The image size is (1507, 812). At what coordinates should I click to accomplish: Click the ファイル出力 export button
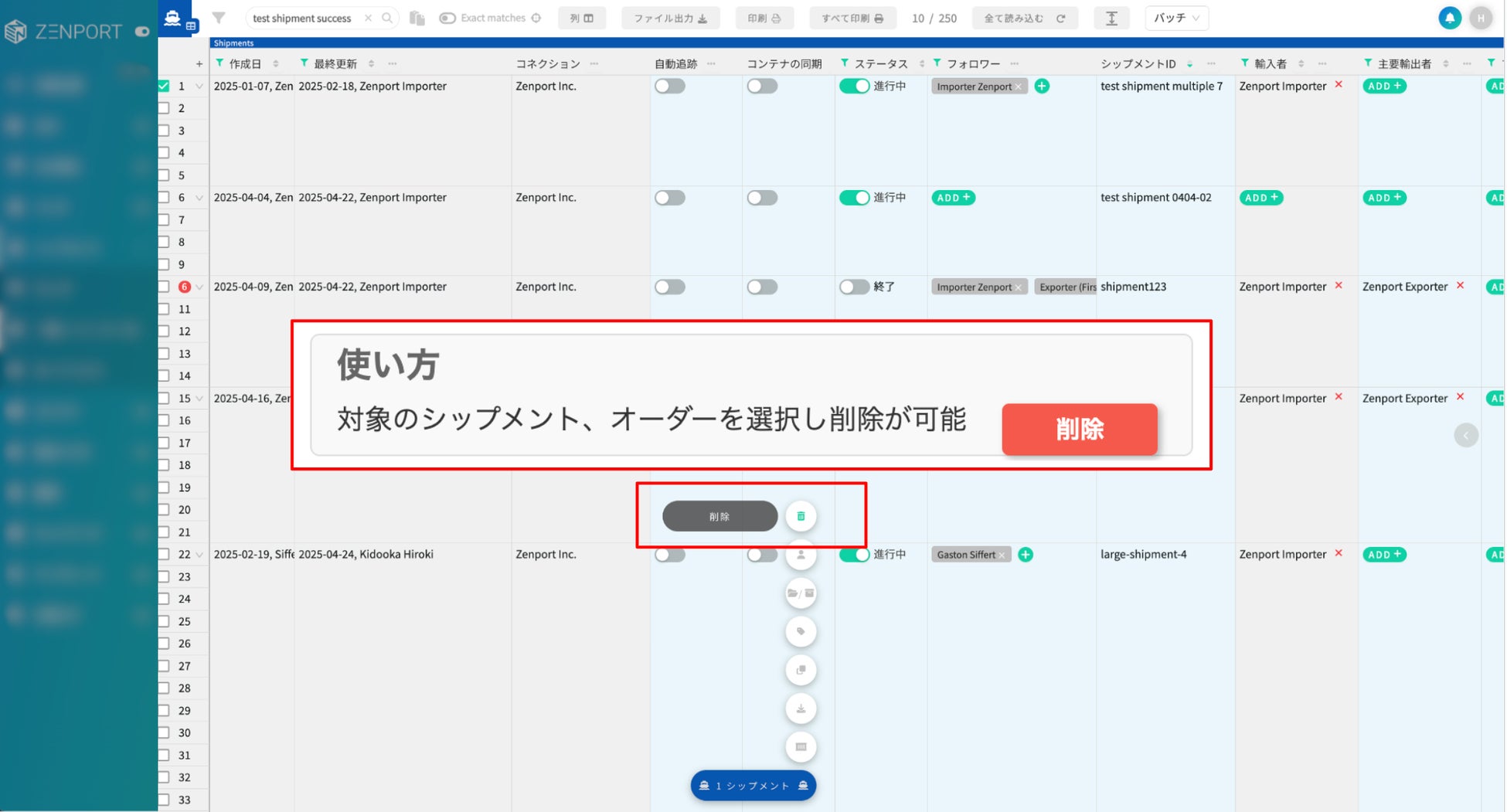671,18
